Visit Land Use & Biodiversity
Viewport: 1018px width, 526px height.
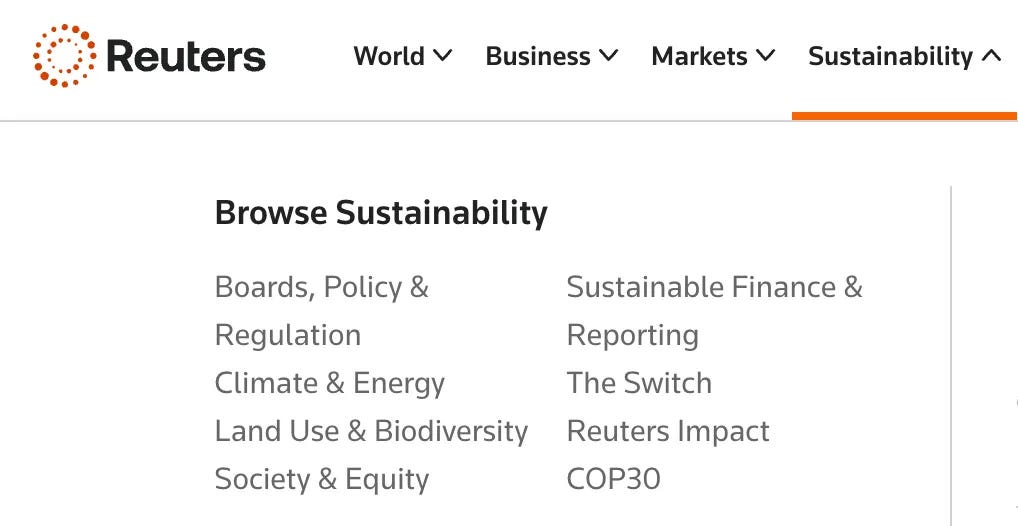tap(371, 431)
